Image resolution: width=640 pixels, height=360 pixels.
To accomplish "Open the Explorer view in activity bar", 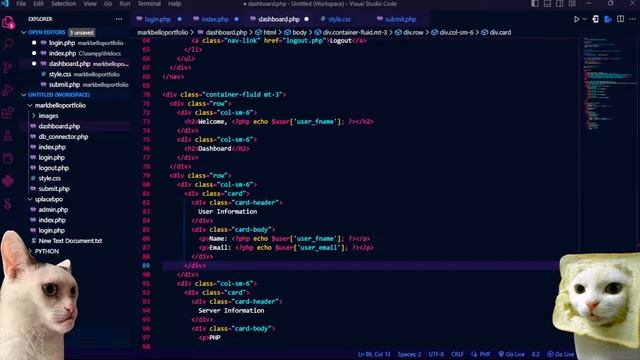I will pos(8,22).
